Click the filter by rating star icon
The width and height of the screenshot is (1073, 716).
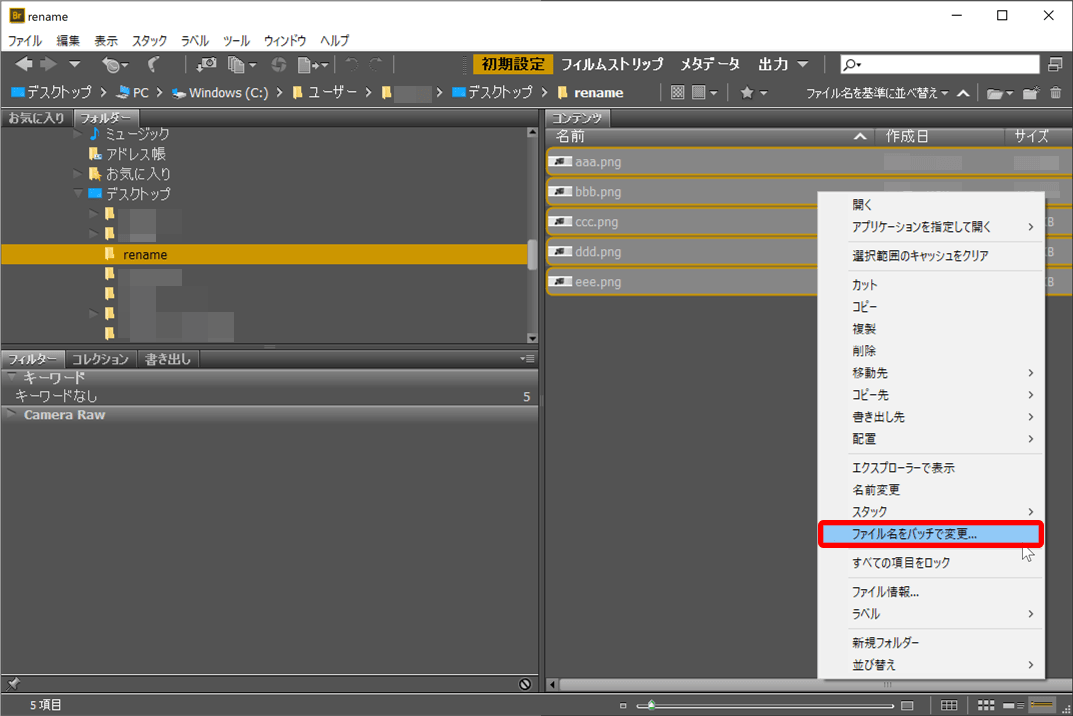753,92
